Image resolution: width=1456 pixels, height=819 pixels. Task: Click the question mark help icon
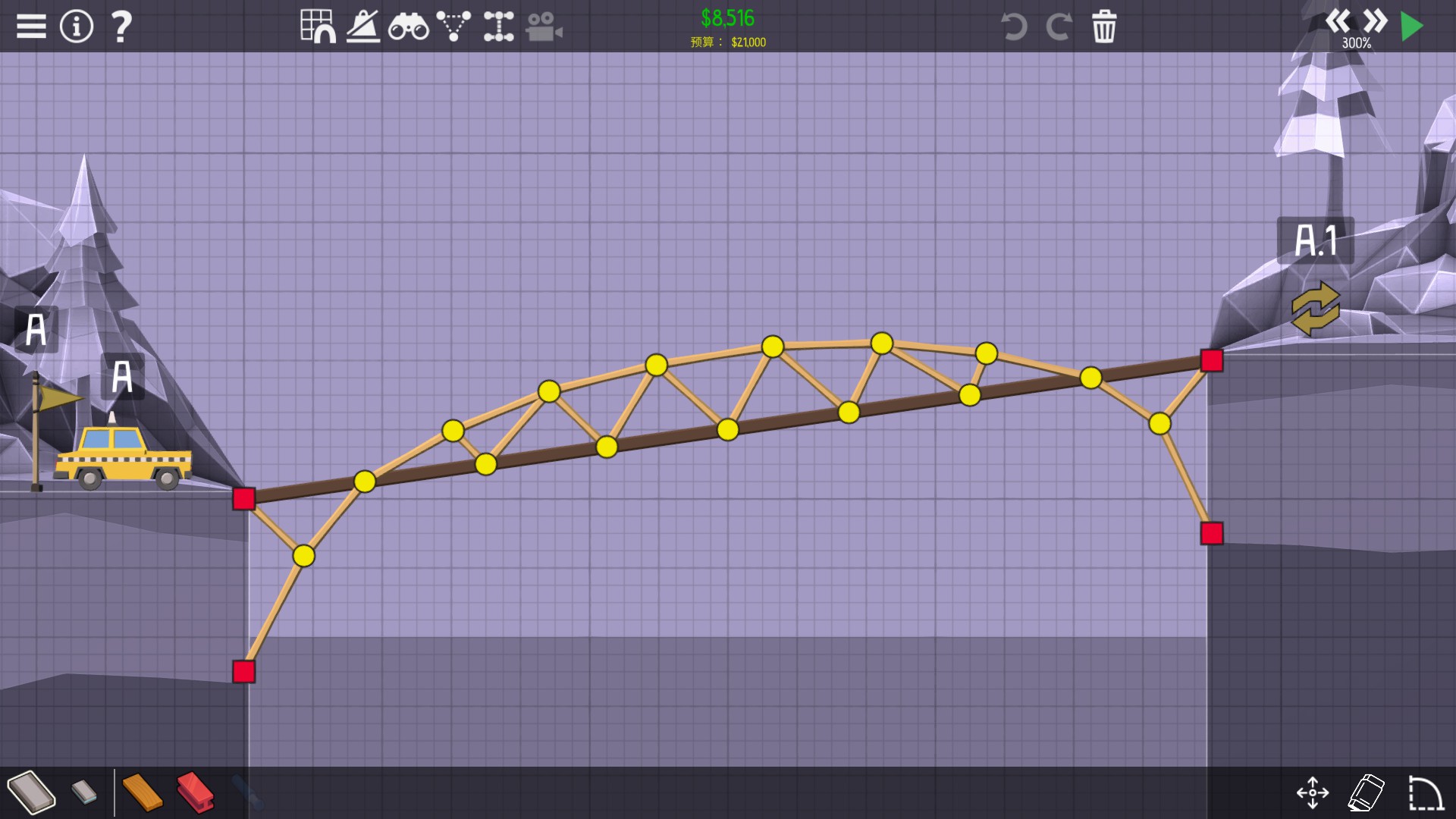click(x=121, y=27)
